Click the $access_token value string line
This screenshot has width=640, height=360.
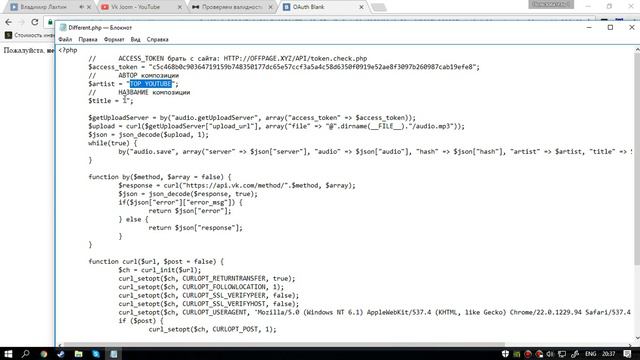(284, 67)
